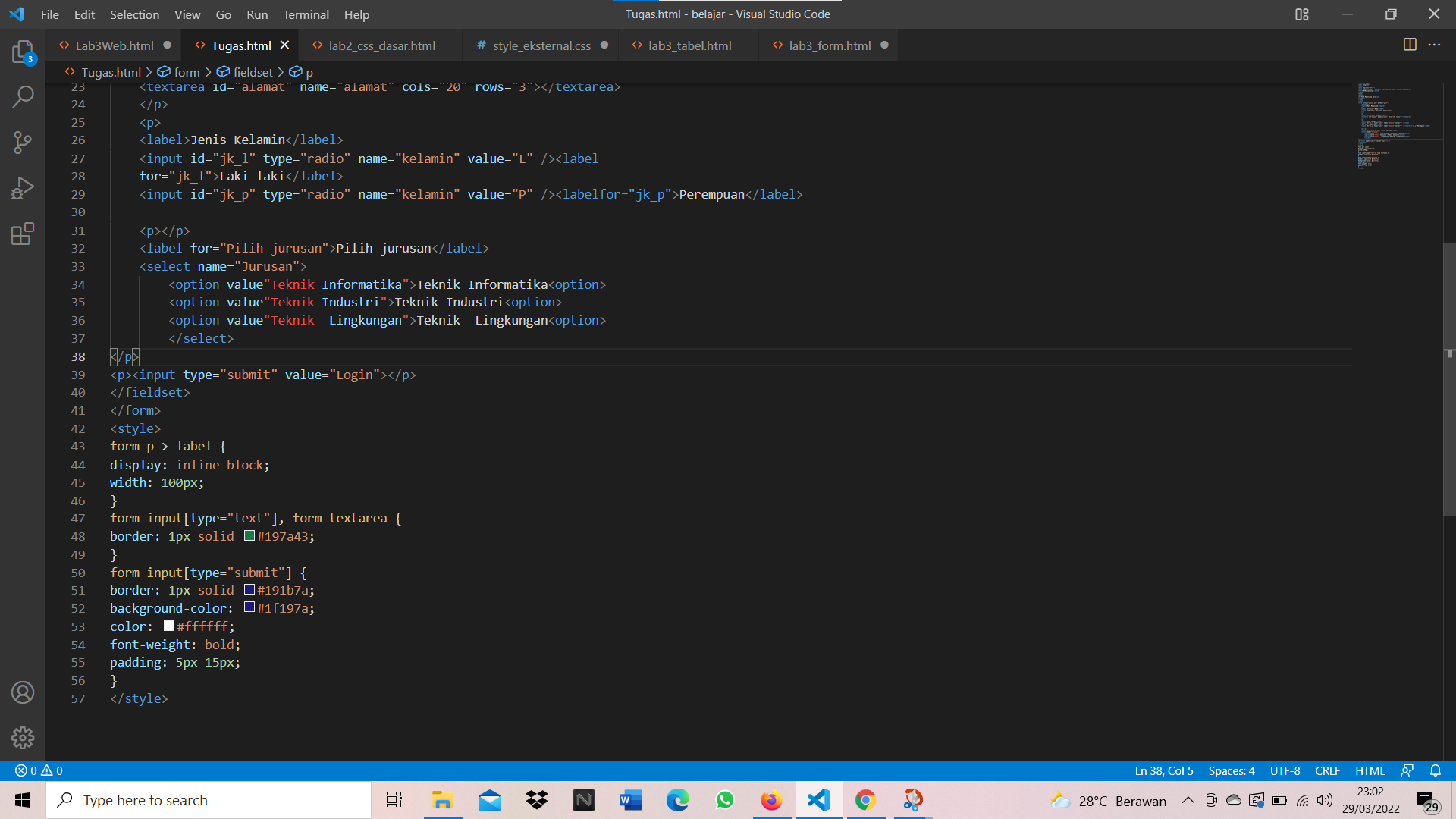The width and height of the screenshot is (1456, 819).
Task: Open the Explorer view in the activity bar
Action: (x=23, y=52)
